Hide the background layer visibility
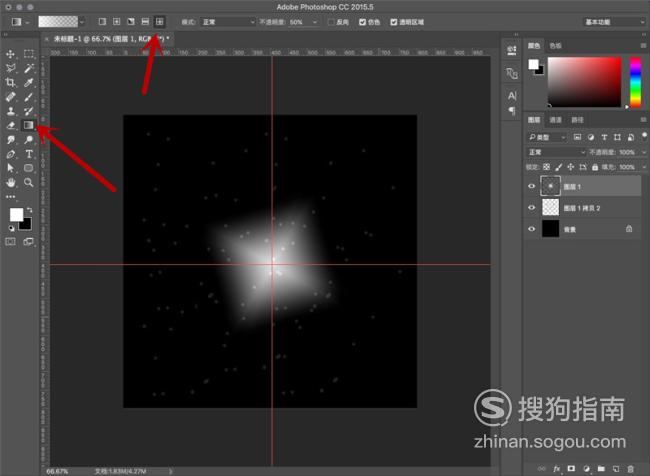The height and width of the screenshot is (476, 650). coord(531,229)
